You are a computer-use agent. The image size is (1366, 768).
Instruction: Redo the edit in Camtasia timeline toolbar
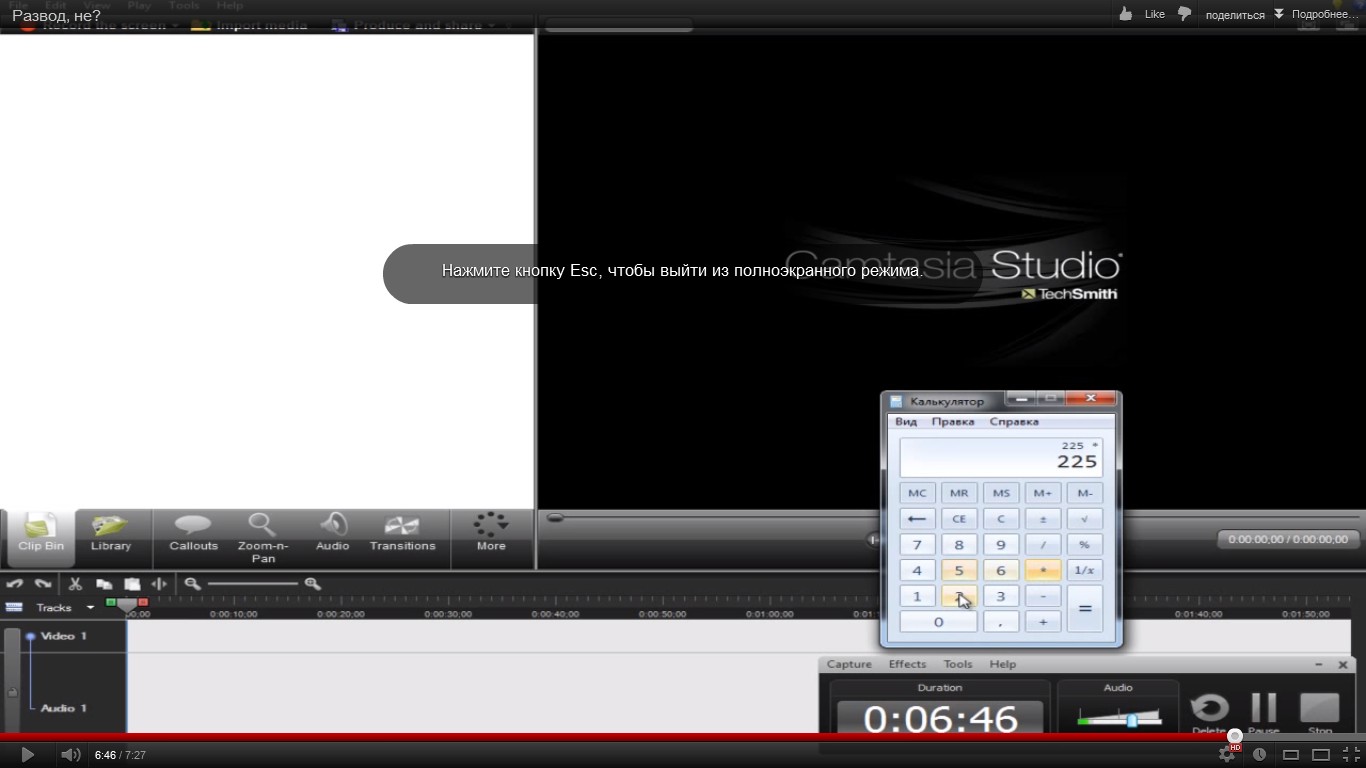point(42,584)
